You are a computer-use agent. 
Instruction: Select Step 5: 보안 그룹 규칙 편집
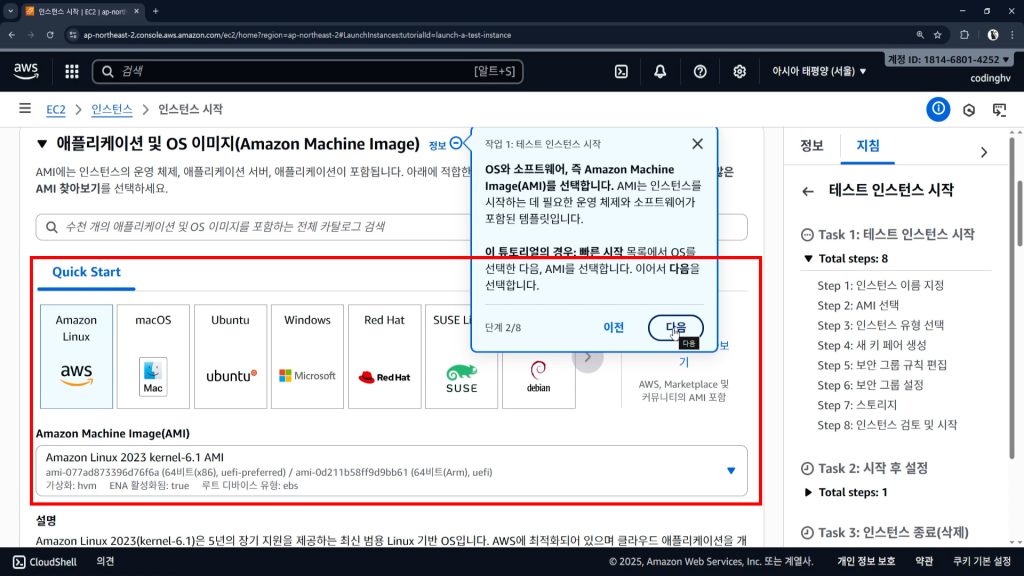(x=882, y=365)
